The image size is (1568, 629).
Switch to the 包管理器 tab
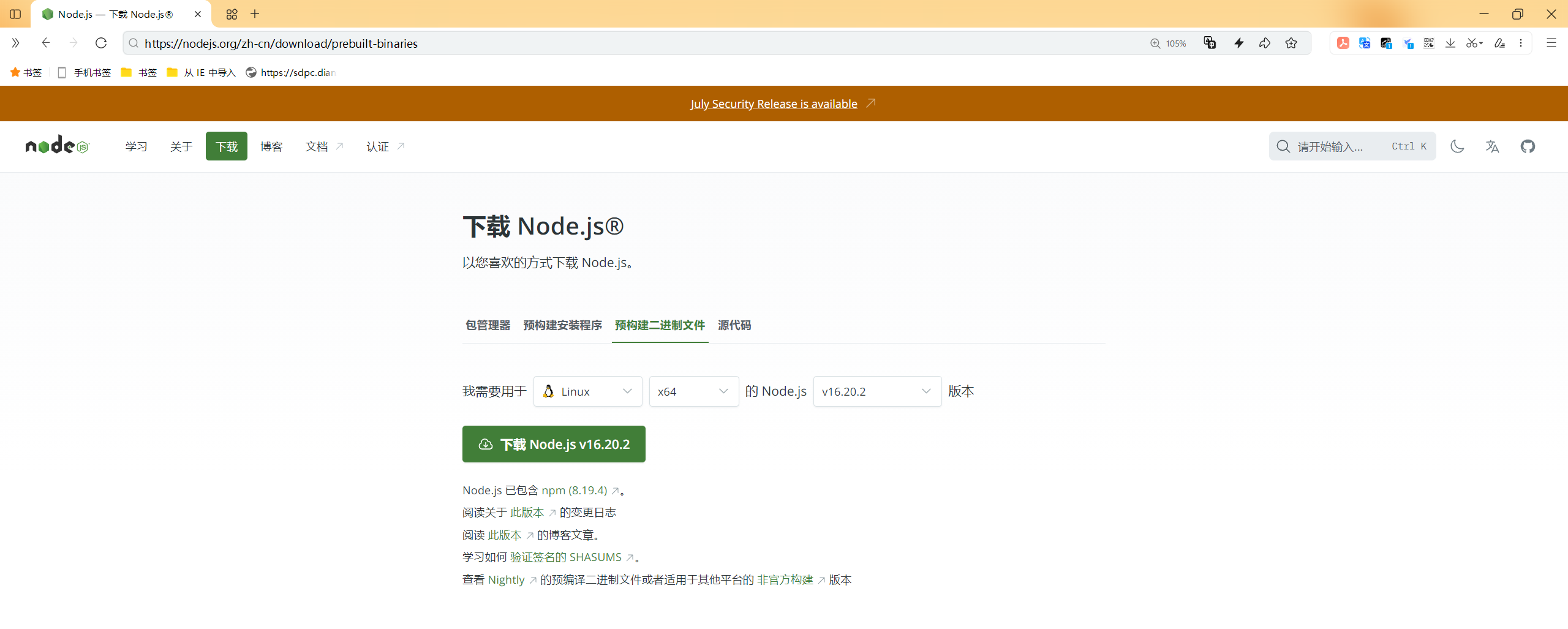click(x=488, y=325)
